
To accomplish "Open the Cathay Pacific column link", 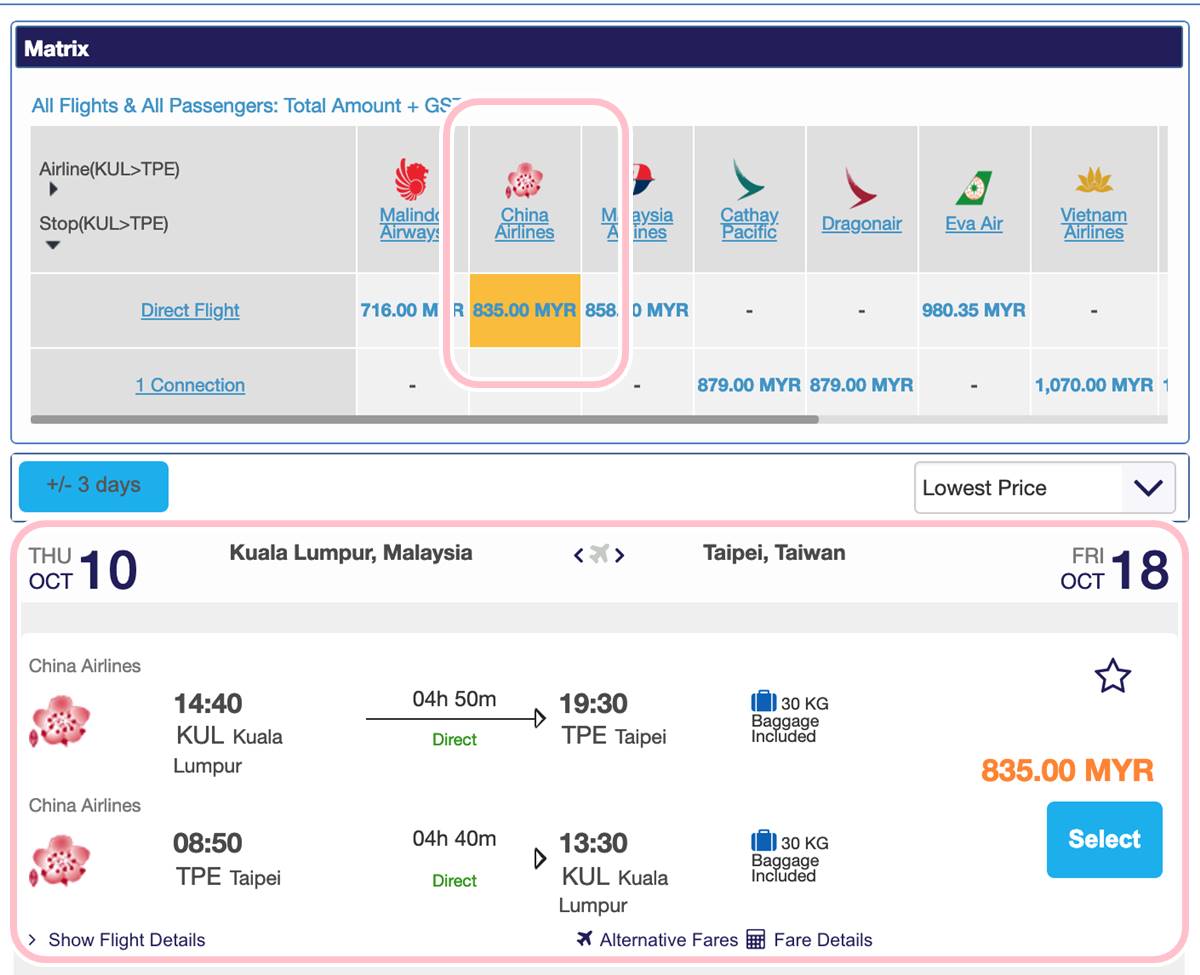I will click(749, 224).
